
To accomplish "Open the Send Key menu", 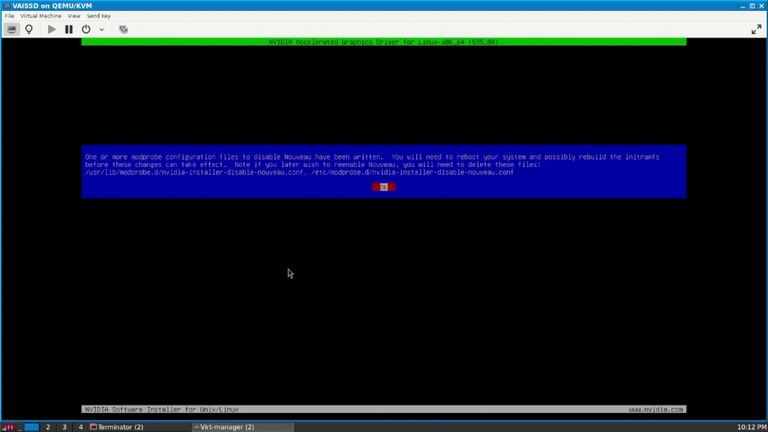I will coord(98,16).
